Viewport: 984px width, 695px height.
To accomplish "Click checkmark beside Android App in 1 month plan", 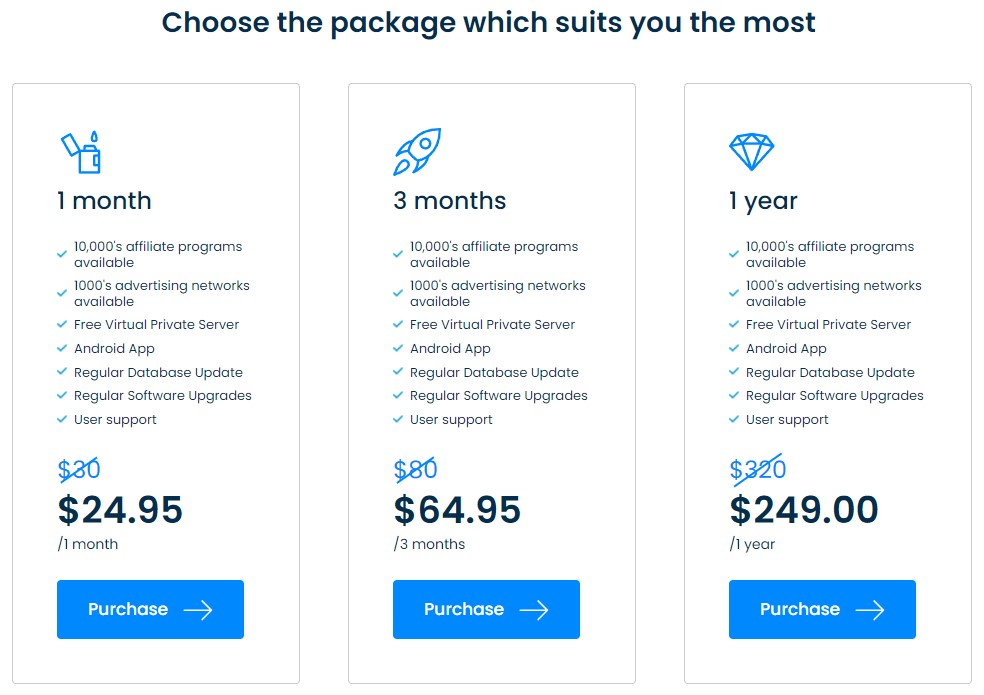I will coord(62,348).
